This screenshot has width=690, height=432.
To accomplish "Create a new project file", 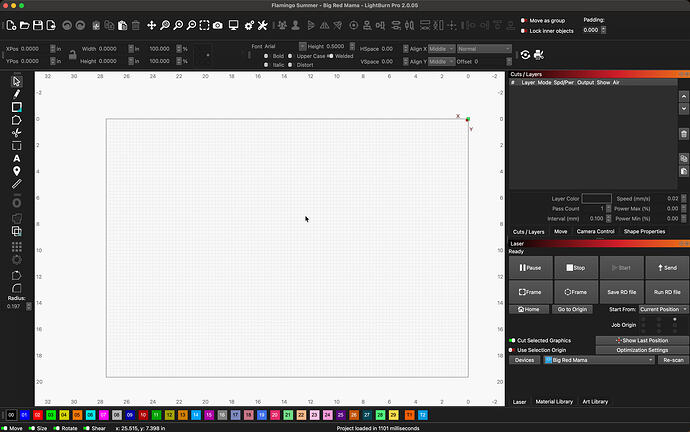I will tap(11, 26).
